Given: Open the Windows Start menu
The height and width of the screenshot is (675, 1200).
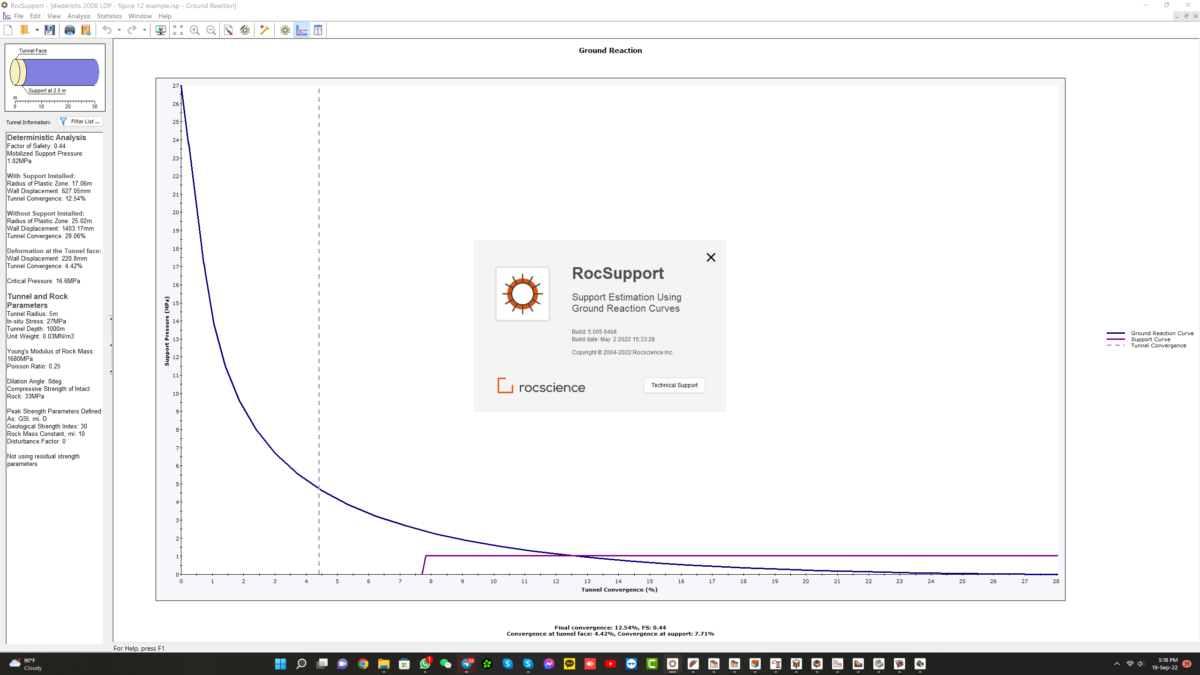Looking at the screenshot, I should (x=280, y=663).
